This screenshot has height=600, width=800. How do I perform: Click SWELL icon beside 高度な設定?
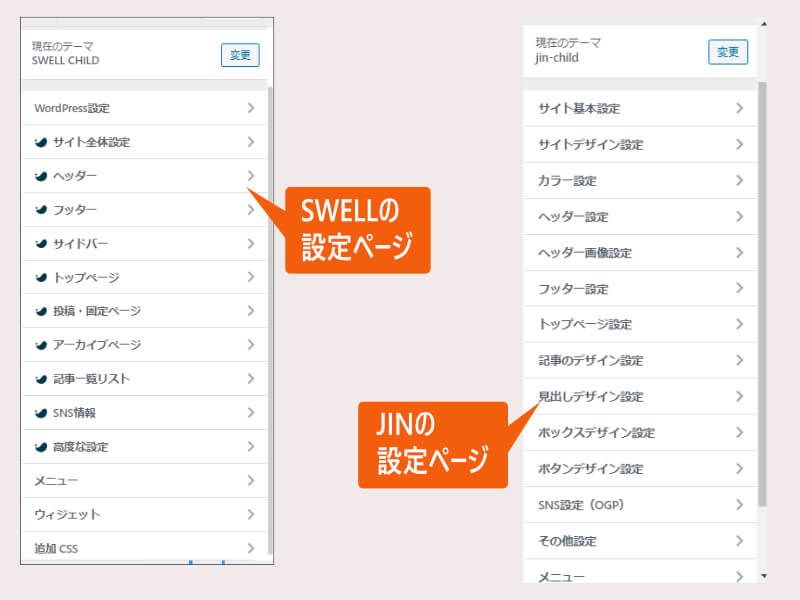41,447
